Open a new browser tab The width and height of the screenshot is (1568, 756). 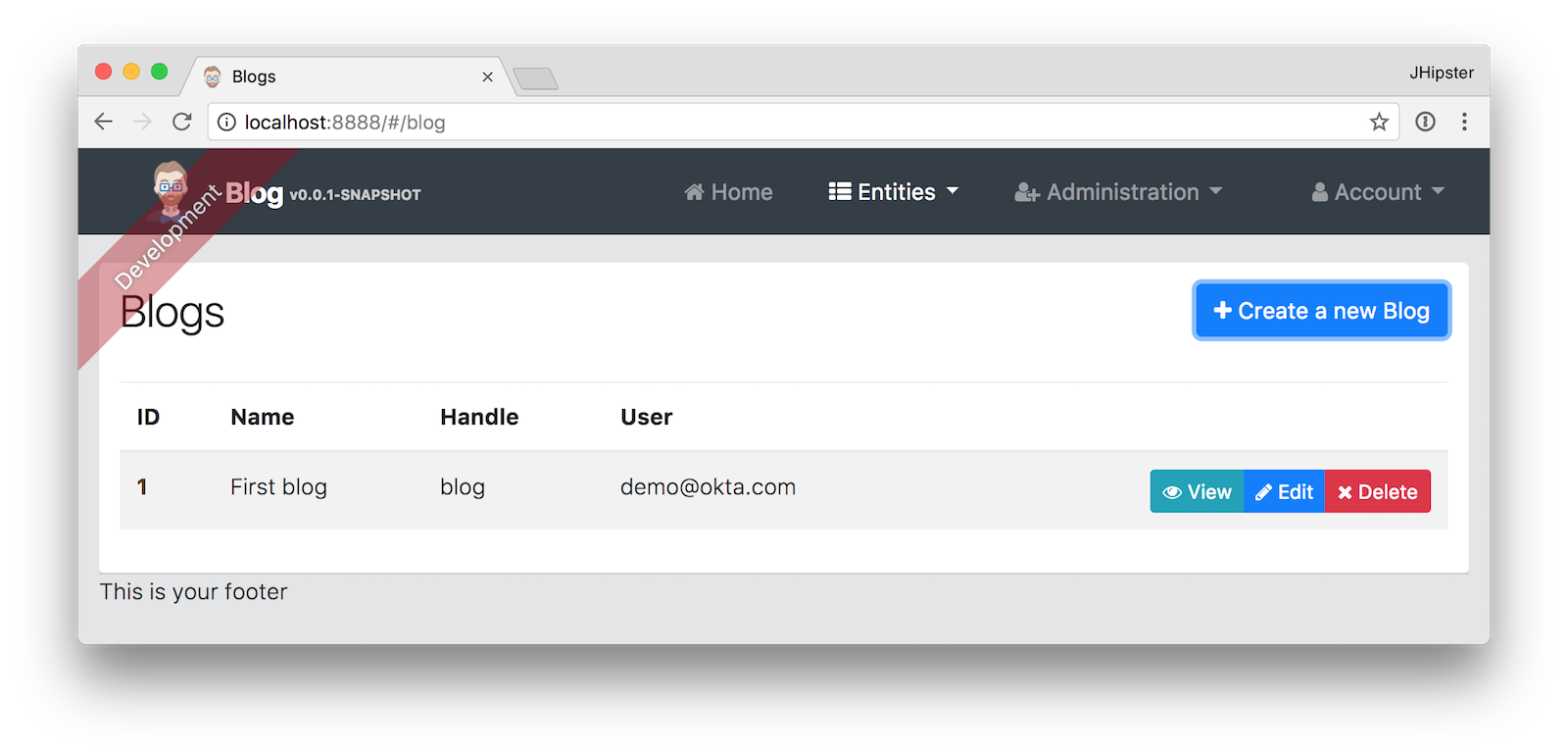535,78
